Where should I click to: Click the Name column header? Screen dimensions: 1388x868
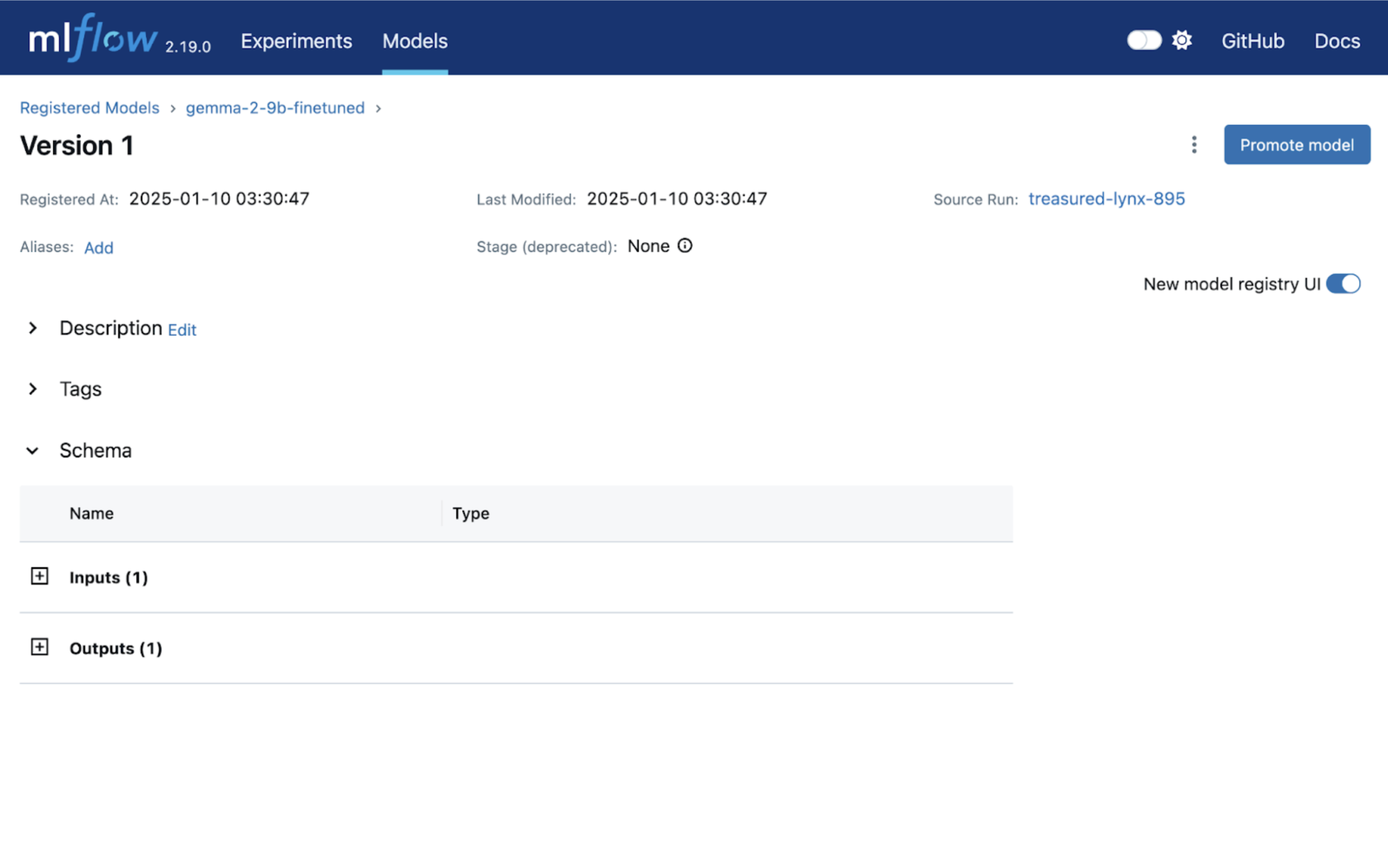click(x=92, y=513)
